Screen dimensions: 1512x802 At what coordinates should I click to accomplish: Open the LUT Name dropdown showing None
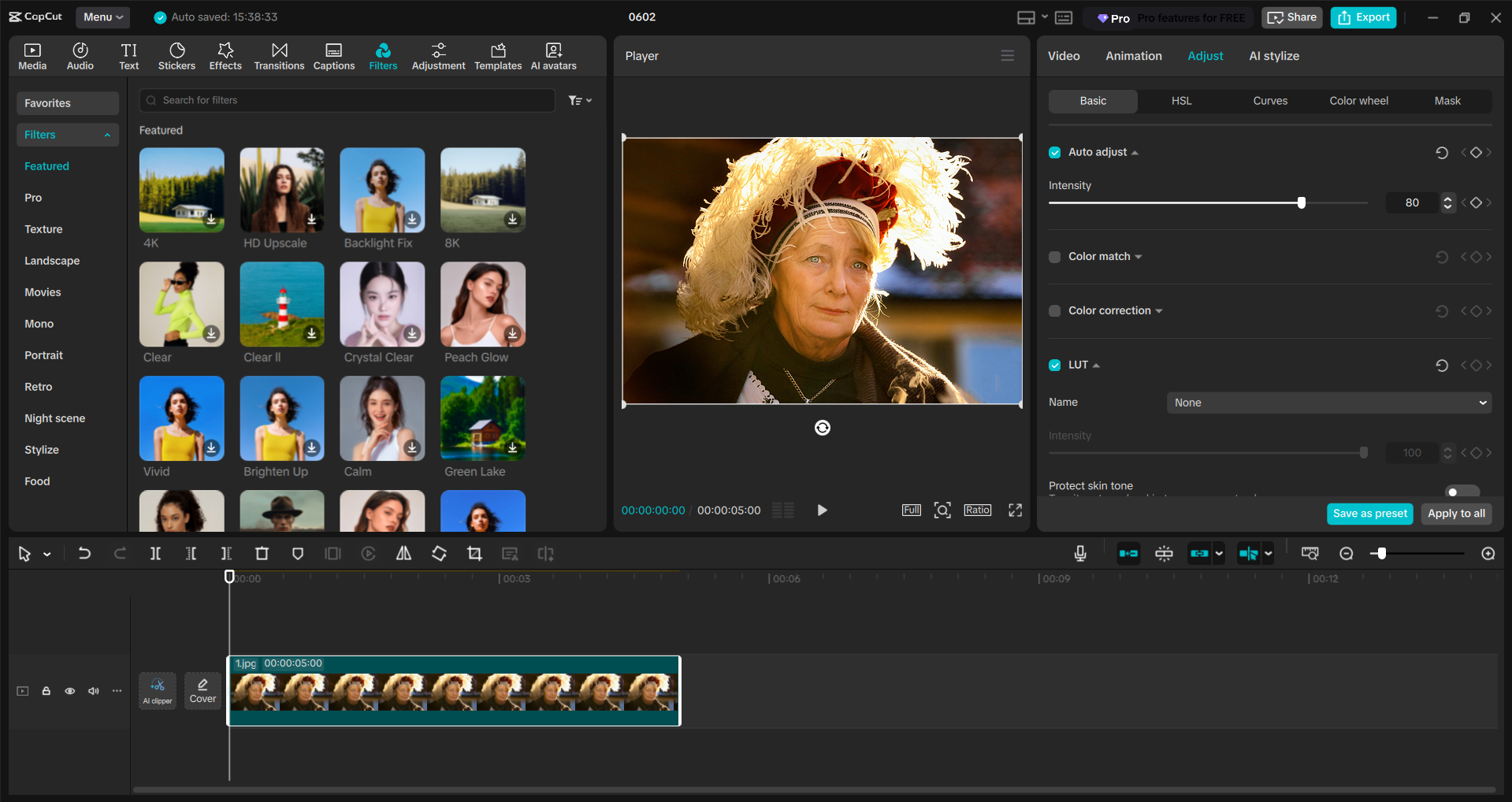click(x=1328, y=403)
